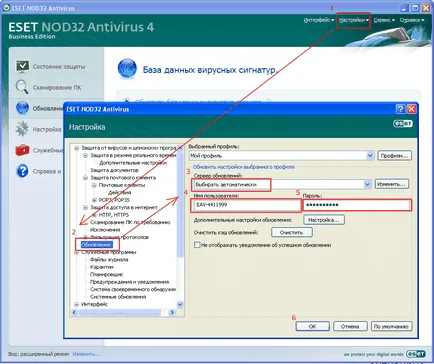Select Сканирование ПК in the sidebar
434x364 pixels.
[x=57, y=88]
